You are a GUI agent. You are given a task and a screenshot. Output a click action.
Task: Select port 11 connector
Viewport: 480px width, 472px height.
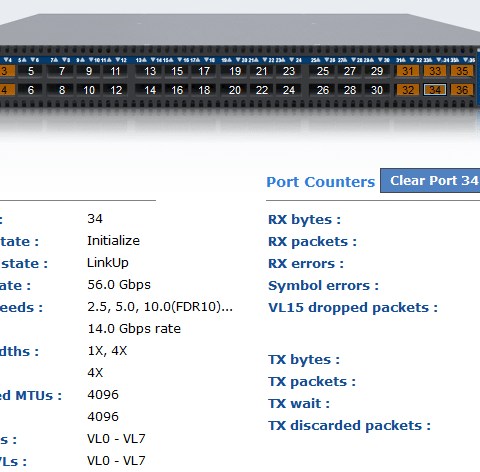(x=115, y=71)
